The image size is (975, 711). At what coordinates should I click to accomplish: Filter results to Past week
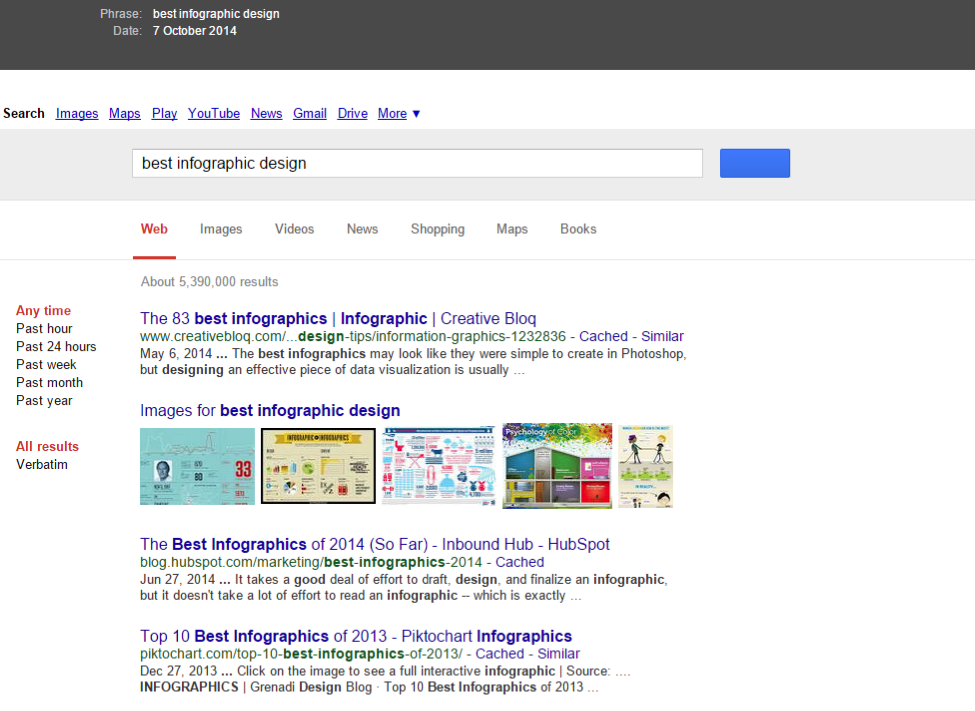click(46, 365)
